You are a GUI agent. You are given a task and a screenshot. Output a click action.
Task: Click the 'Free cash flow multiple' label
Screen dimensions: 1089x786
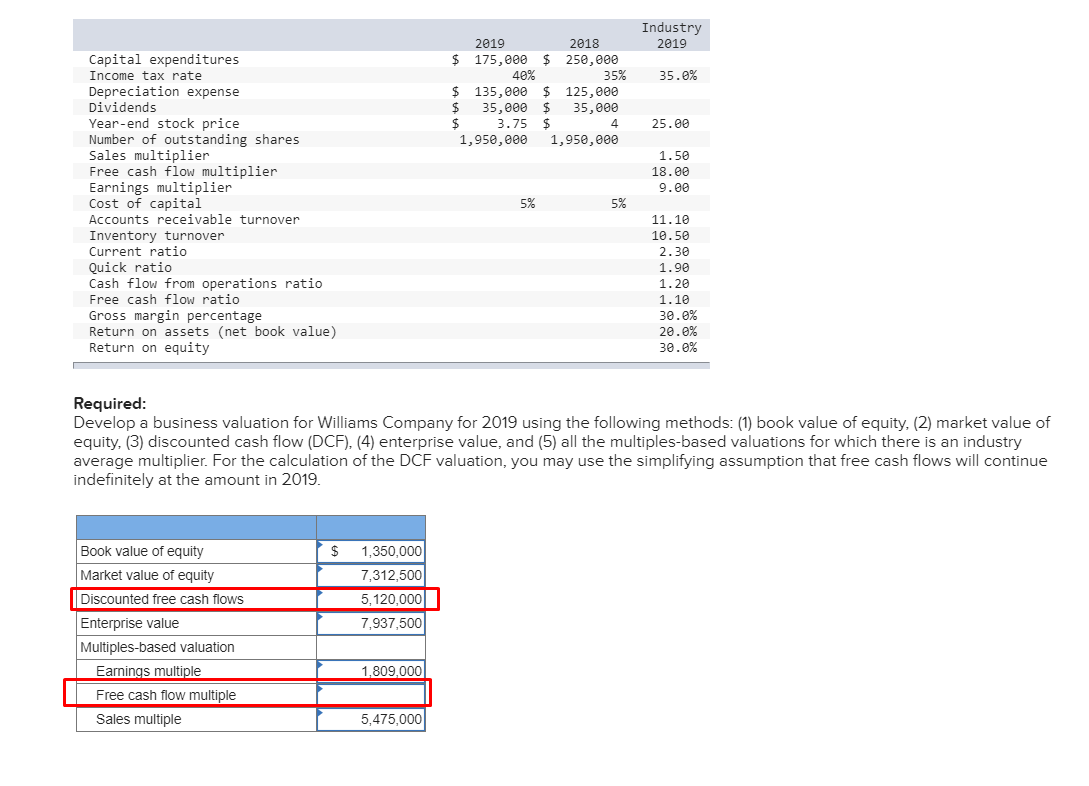click(166, 695)
